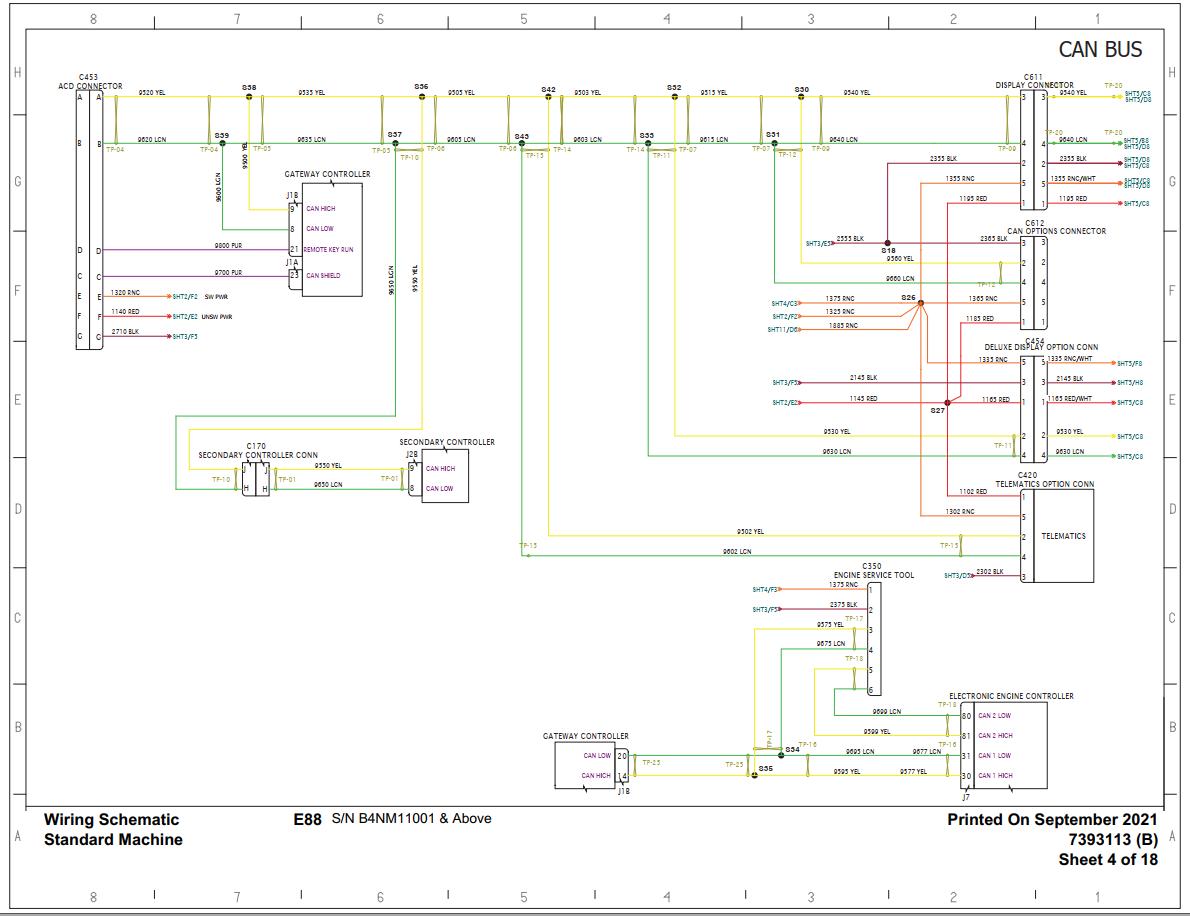
Task: Click the "9800 PUR" wire label
Action: coord(228,246)
